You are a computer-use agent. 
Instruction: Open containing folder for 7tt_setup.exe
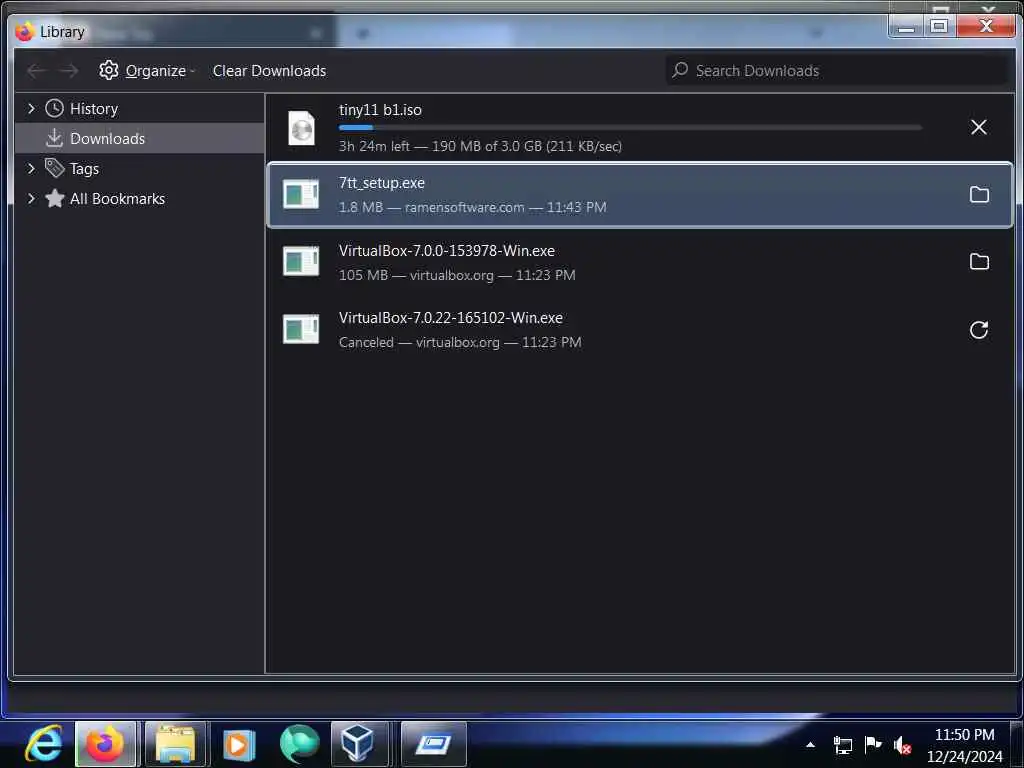pyautogui.click(x=979, y=194)
